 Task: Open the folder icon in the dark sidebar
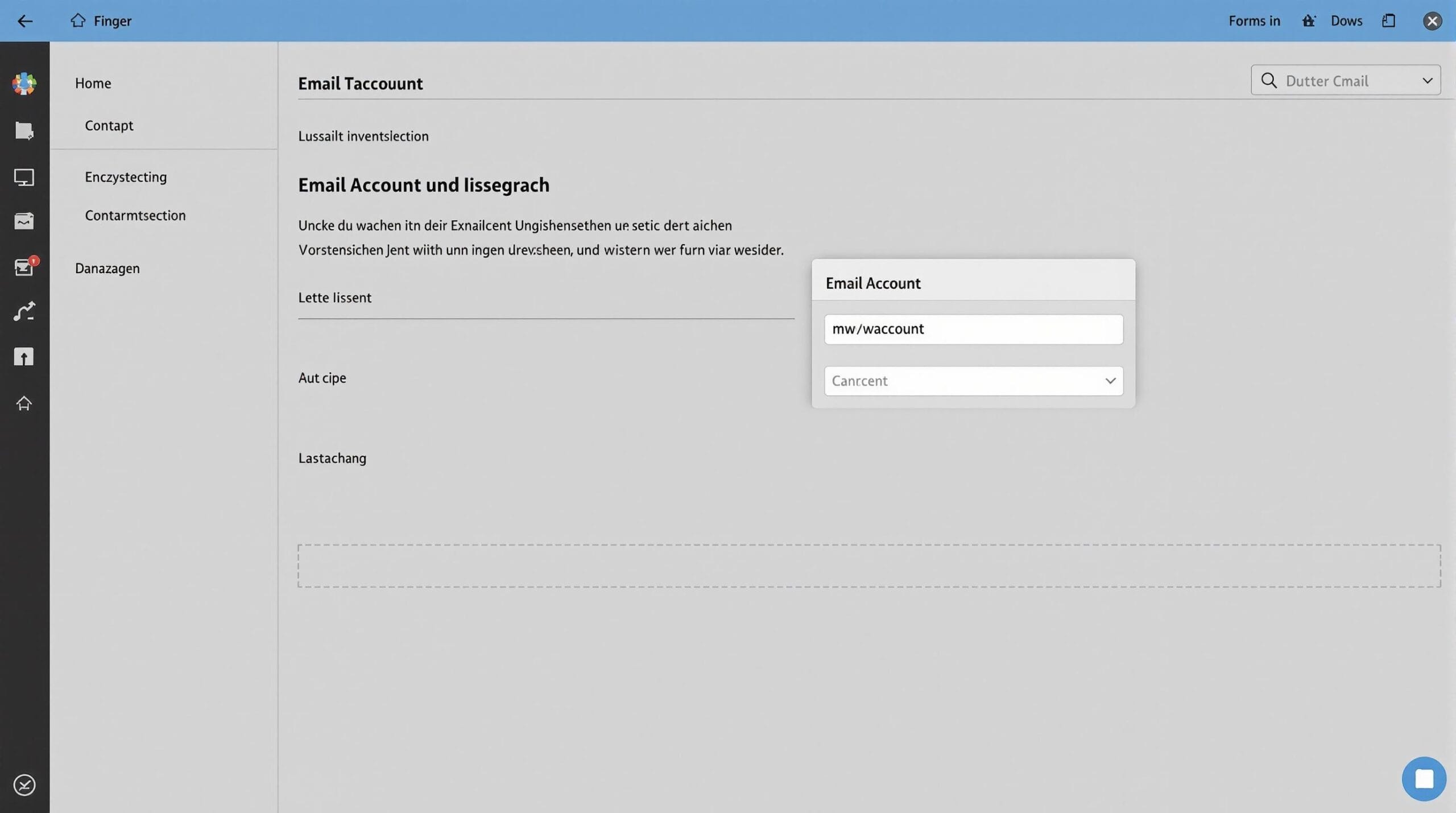tap(24, 130)
